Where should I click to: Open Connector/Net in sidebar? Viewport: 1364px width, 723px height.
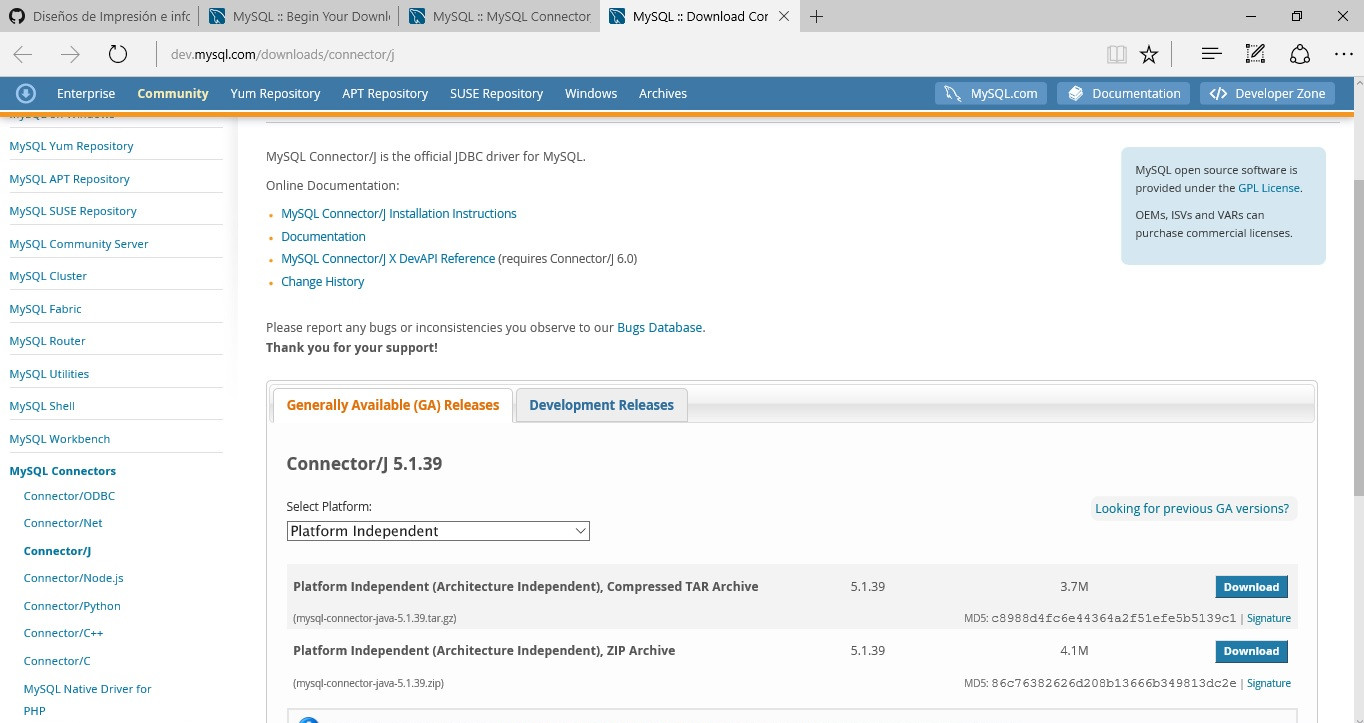[x=63, y=523]
